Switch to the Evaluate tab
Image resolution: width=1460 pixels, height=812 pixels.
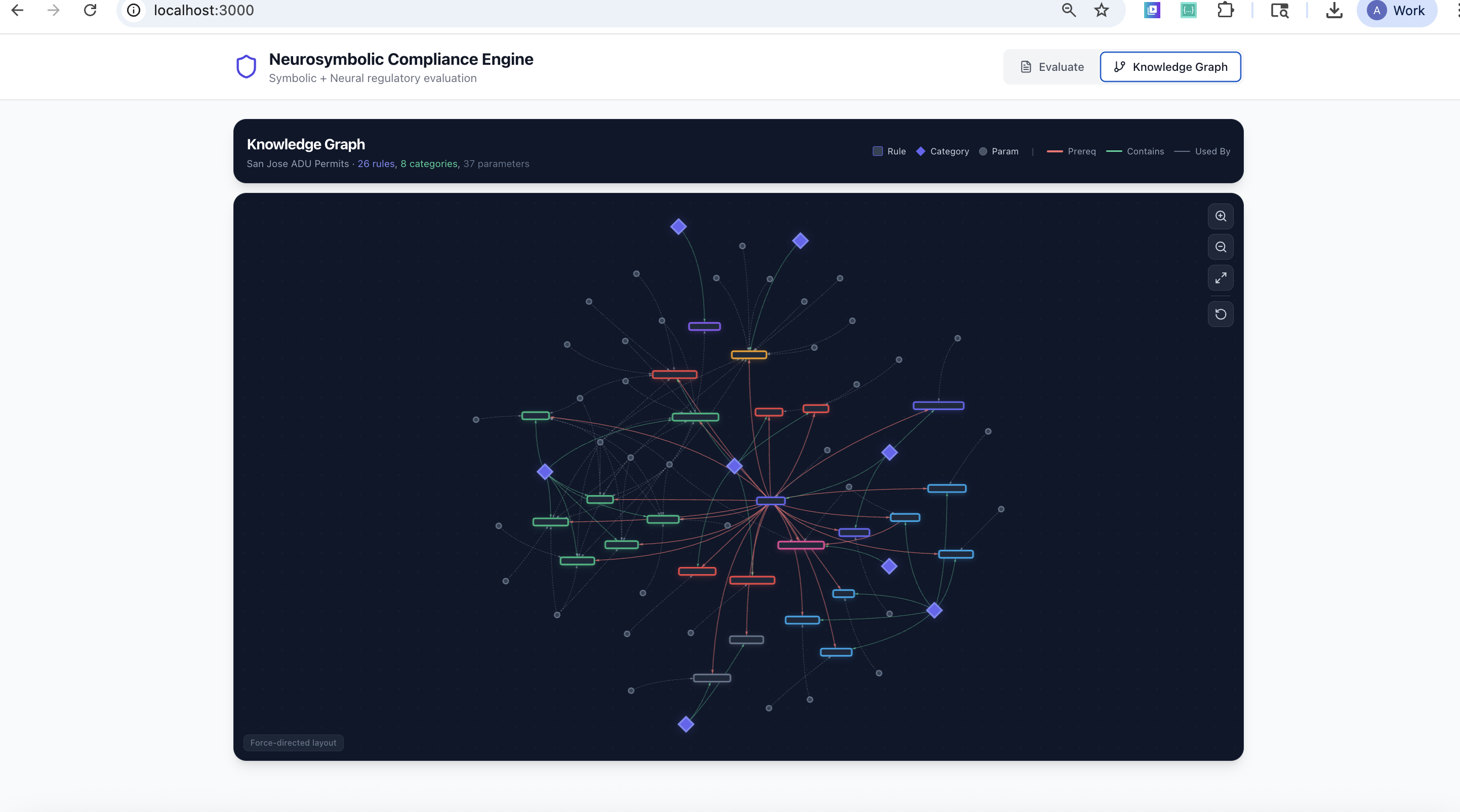click(x=1052, y=67)
